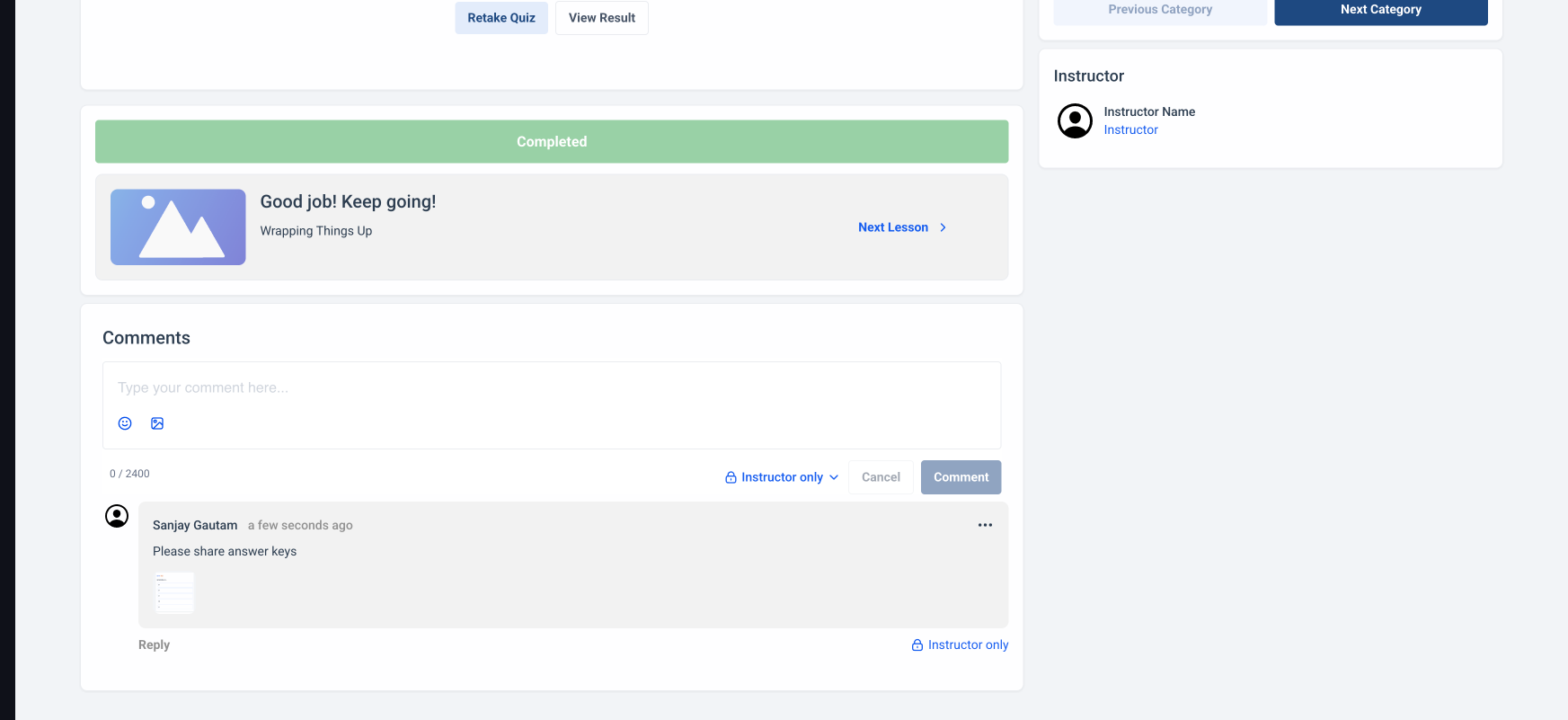Go to Previous Category
Viewport: 1568px width, 720px height.
tap(1160, 10)
